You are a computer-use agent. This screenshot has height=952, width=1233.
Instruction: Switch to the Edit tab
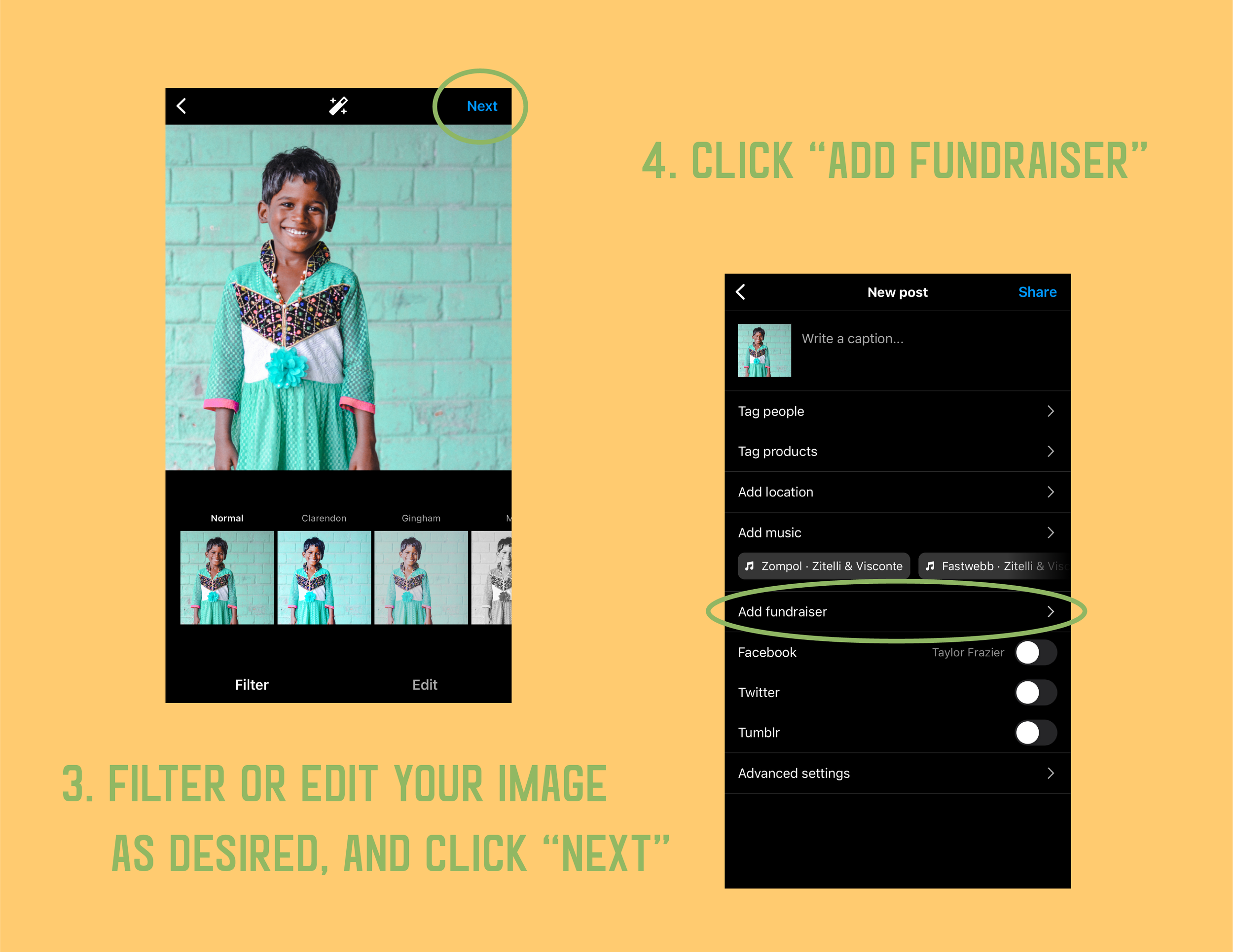pyautogui.click(x=425, y=684)
